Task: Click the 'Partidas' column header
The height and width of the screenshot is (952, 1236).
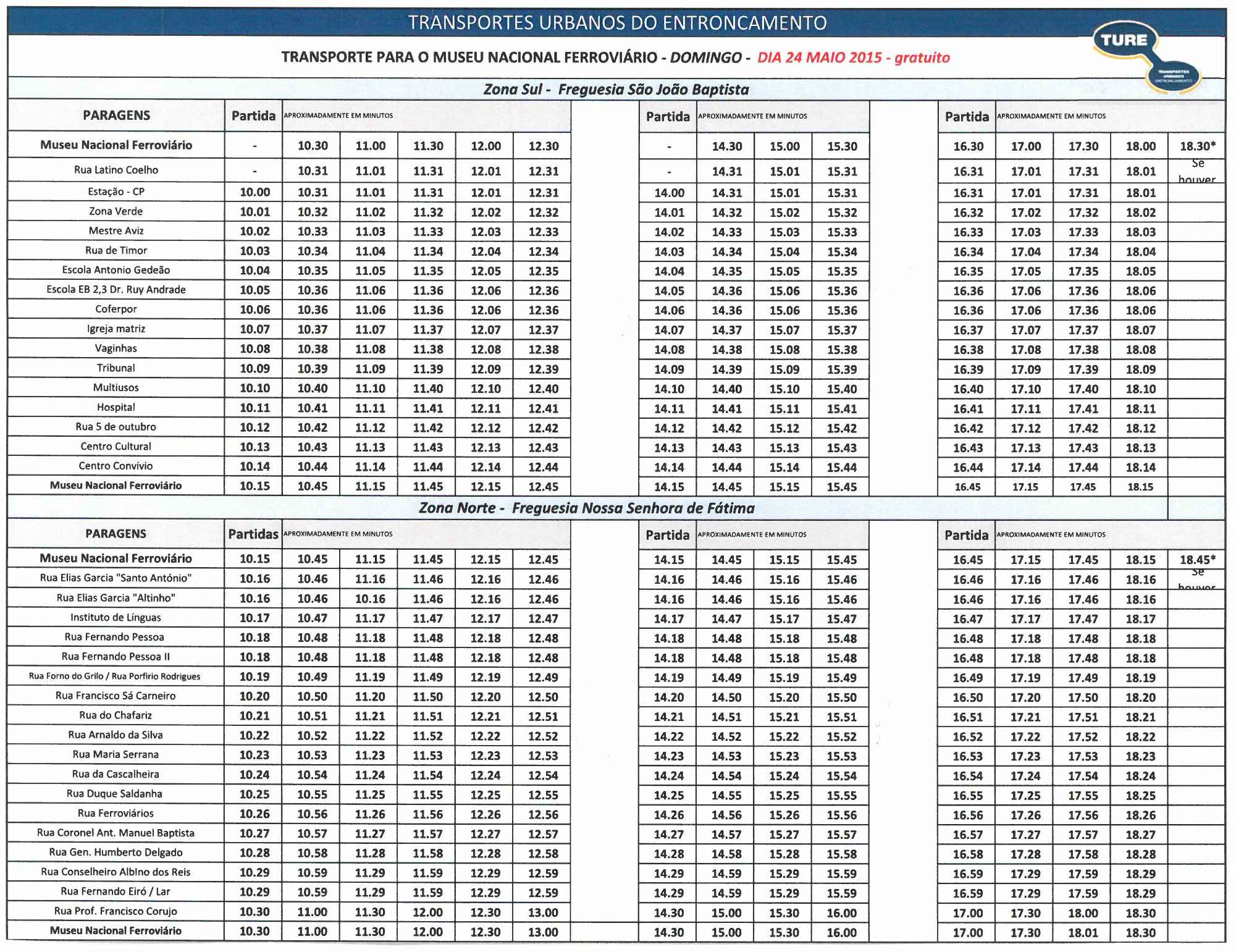Action: point(253,534)
